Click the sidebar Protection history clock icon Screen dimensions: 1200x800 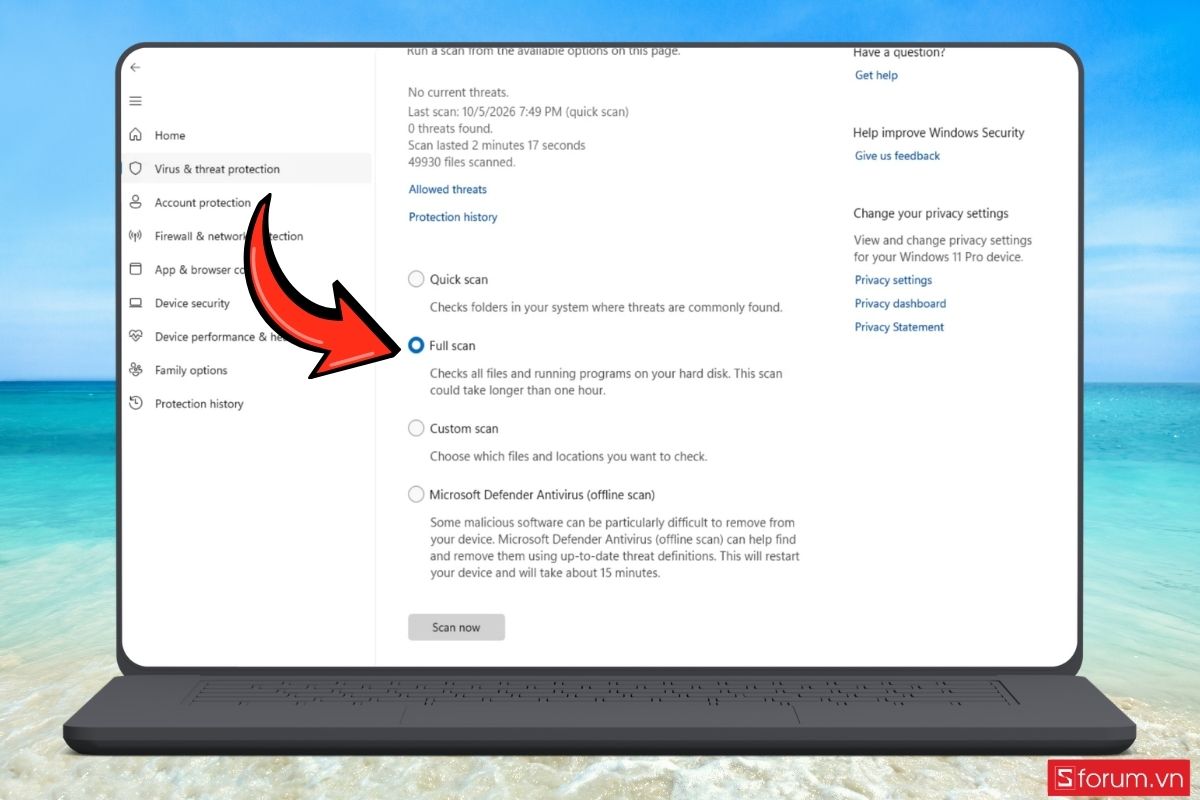pos(135,403)
